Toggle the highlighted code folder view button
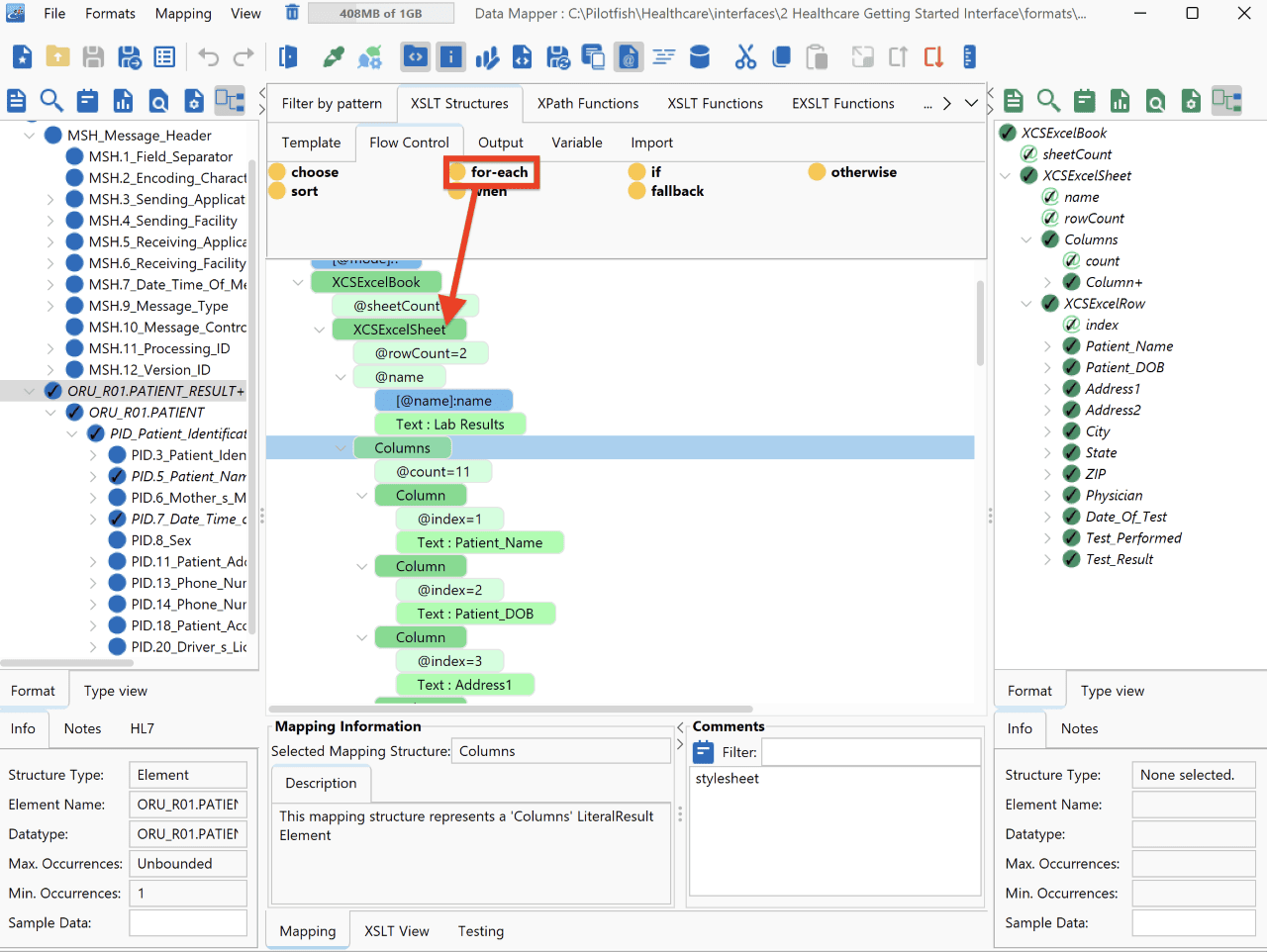Screen dimensions: 1267x952 coord(415,57)
